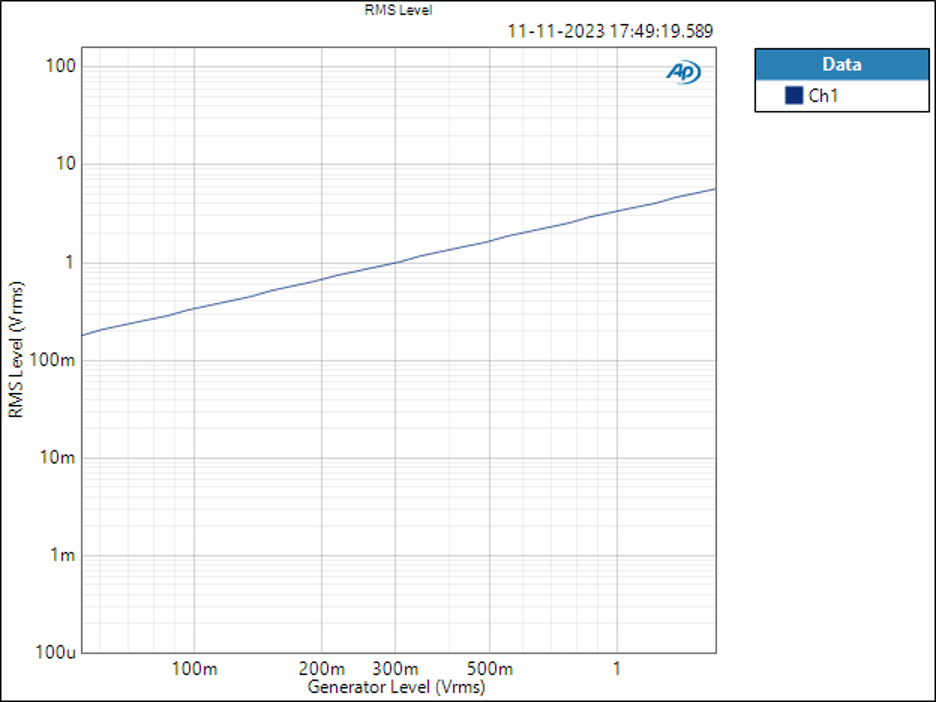Click the Ch1 color swatch in legend

point(793,96)
